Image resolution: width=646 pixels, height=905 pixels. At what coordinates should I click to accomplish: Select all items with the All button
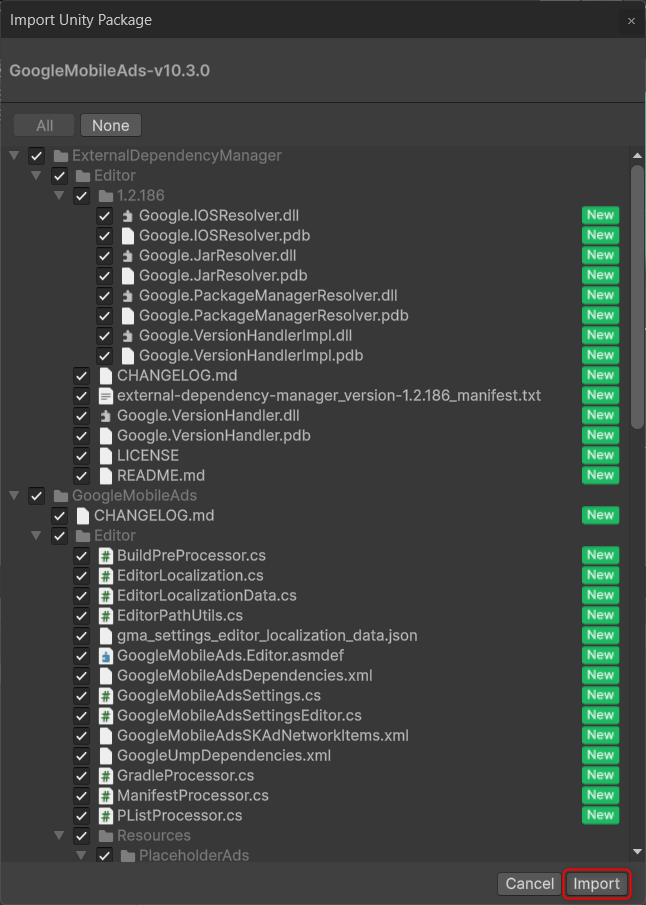coord(44,125)
